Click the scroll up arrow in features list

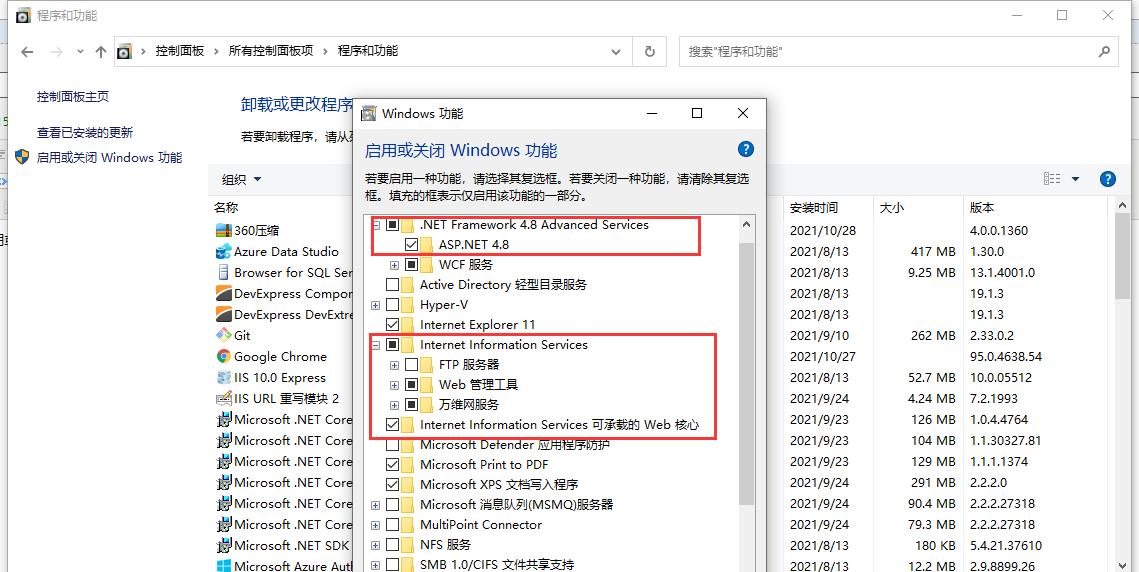[x=746, y=225]
